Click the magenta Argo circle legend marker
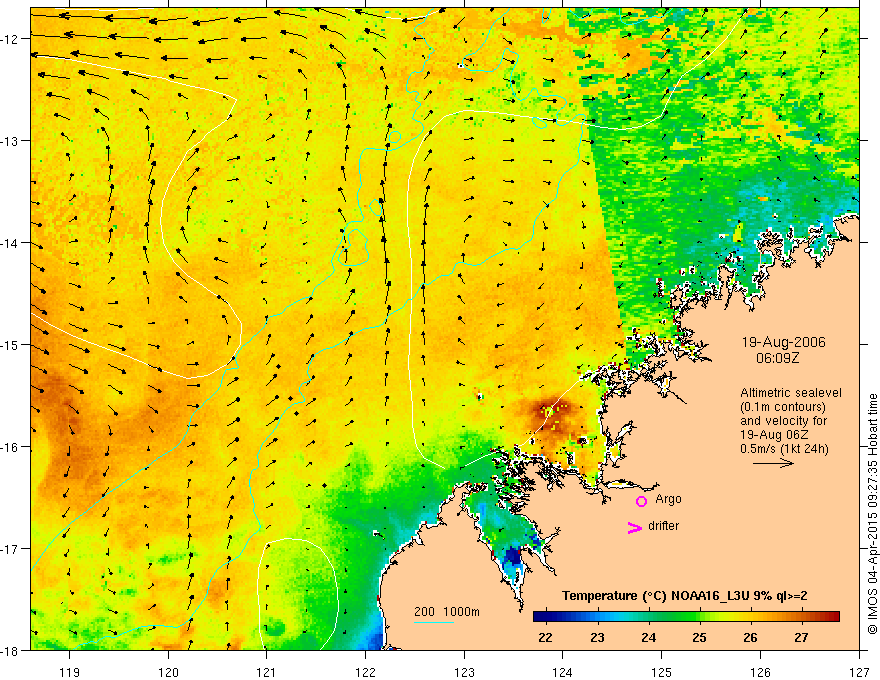Viewport: 880px width, 680px height. [641, 500]
